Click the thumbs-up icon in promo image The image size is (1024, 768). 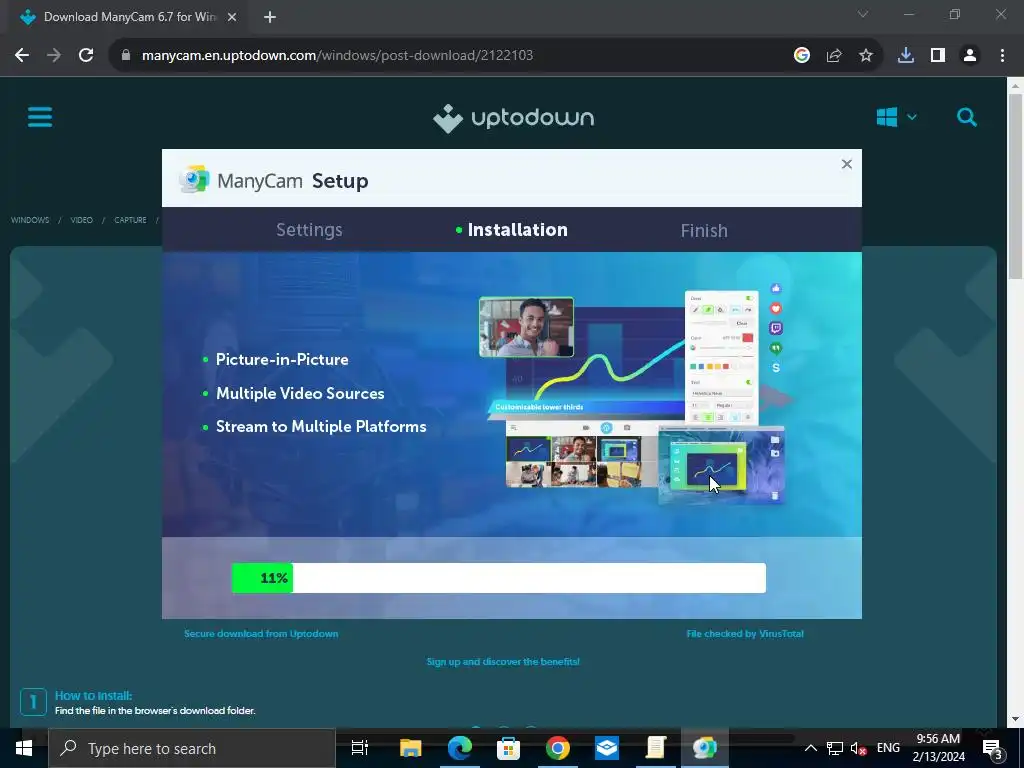point(776,288)
